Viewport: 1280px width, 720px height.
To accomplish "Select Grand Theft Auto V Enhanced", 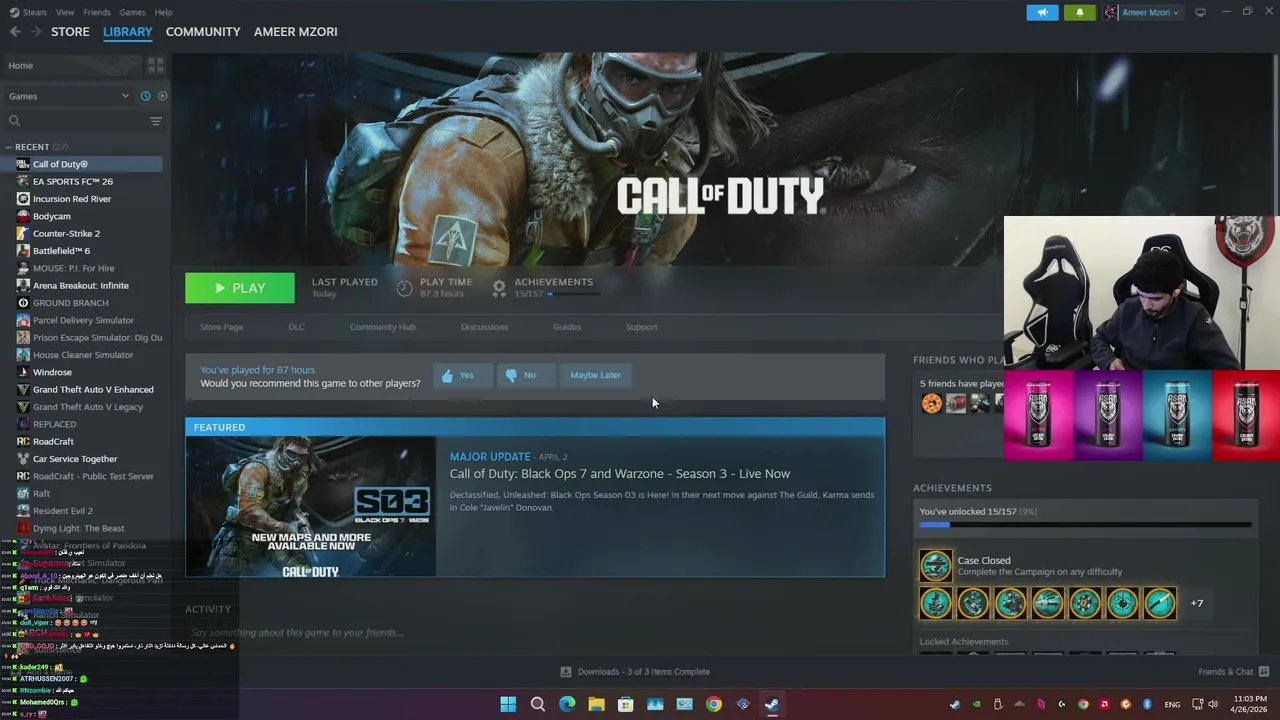I will (x=93, y=389).
